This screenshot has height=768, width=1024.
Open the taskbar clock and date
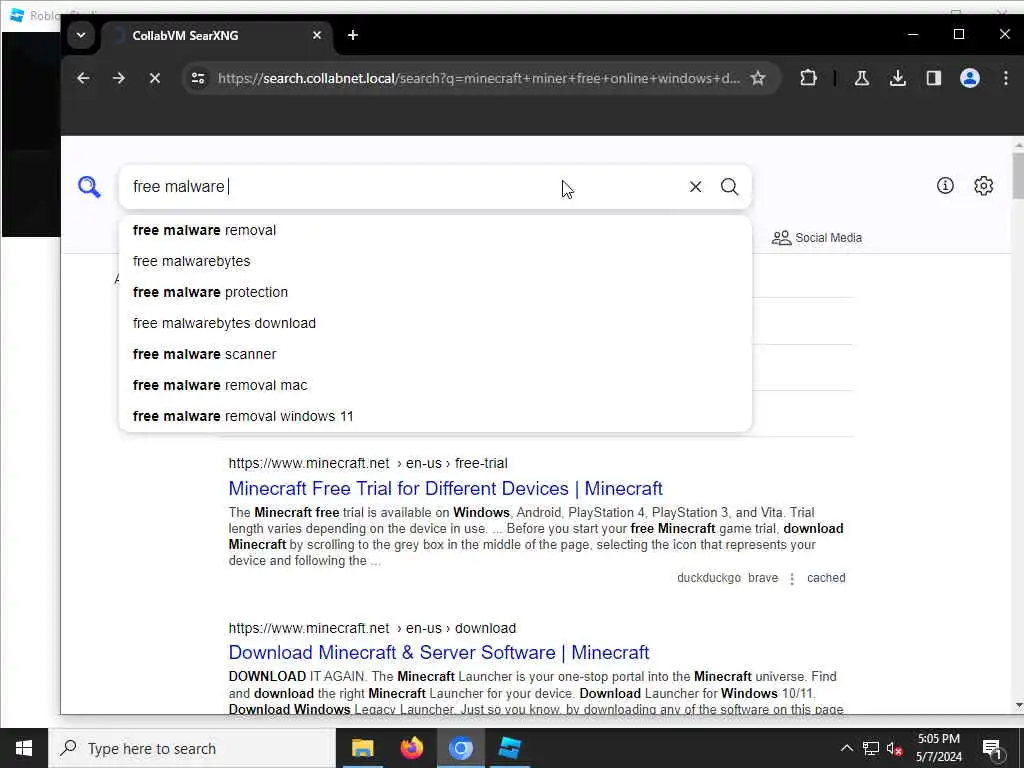(938, 748)
